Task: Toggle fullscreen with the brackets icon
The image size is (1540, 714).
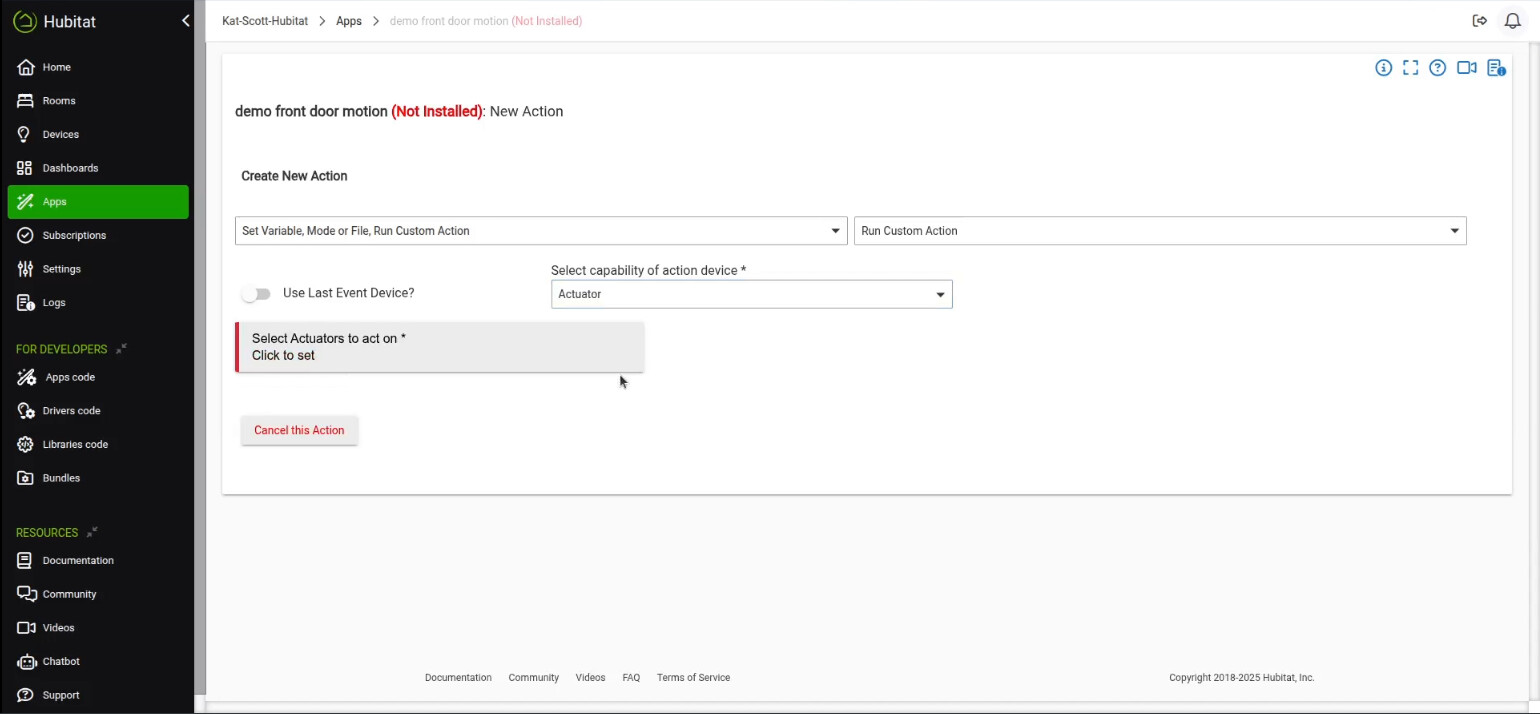Action: tap(1410, 68)
